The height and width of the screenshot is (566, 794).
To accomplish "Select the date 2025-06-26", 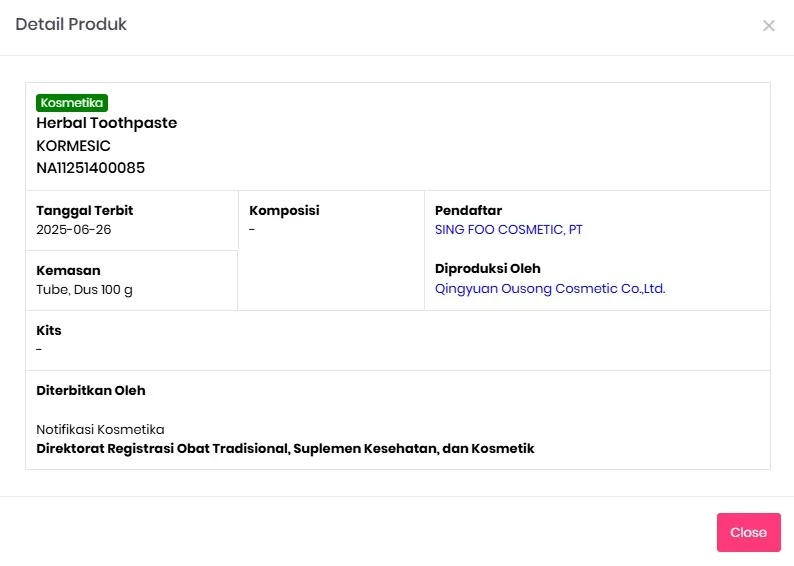I will 74,230.
